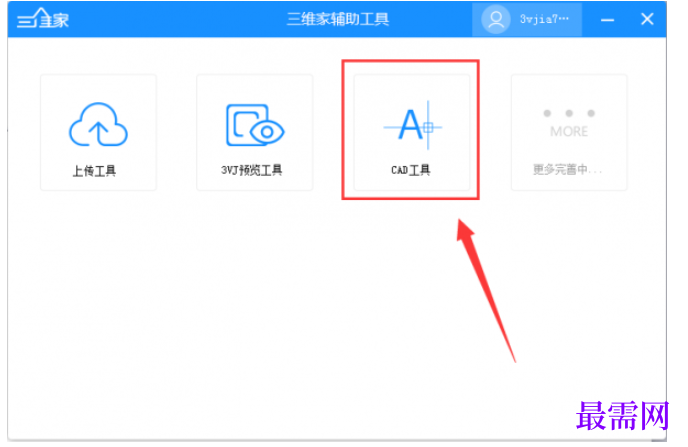Screen dimensions: 688x447
Task: Minimize the 三维家辅助工具 window
Action: [607, 20]
